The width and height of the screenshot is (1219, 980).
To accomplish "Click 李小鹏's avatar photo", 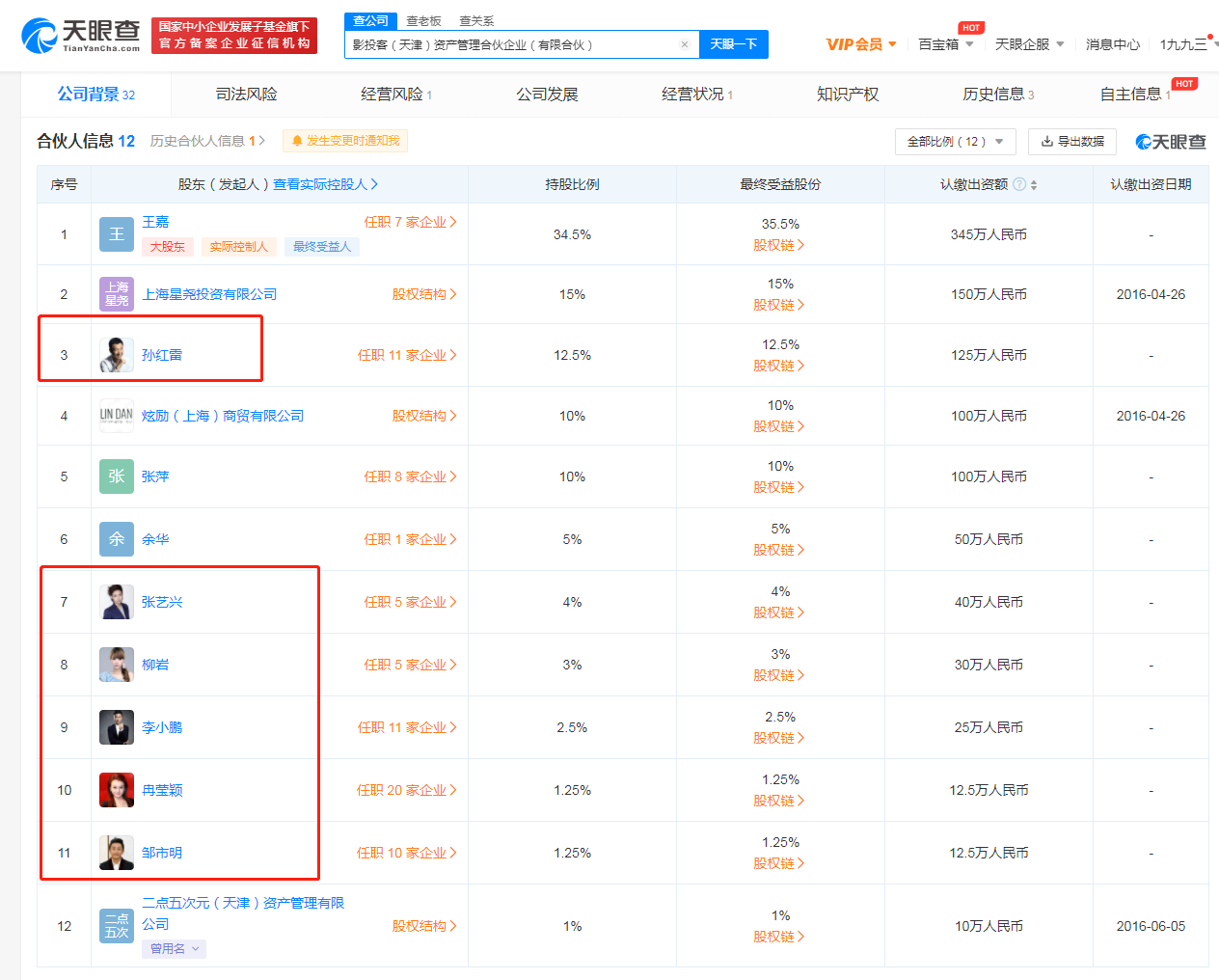I will (x=117, y=727).
